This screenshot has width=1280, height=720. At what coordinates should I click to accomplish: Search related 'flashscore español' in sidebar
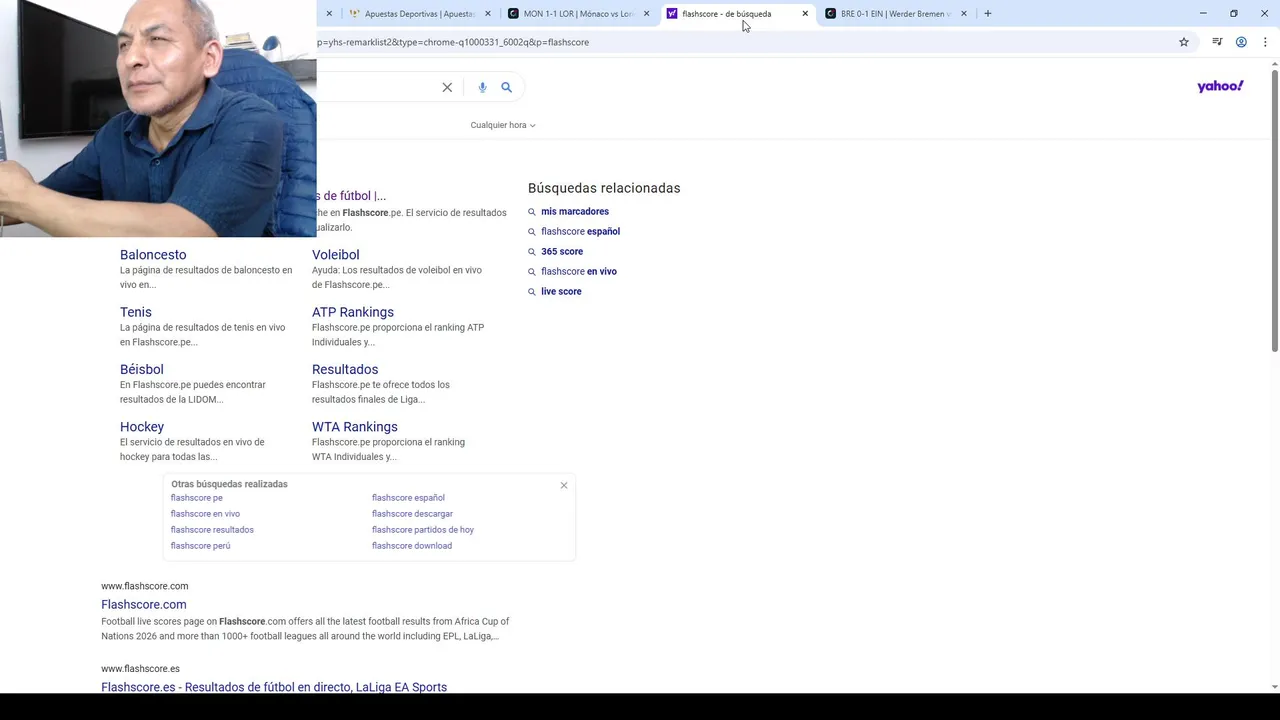(x=580, y=231)
